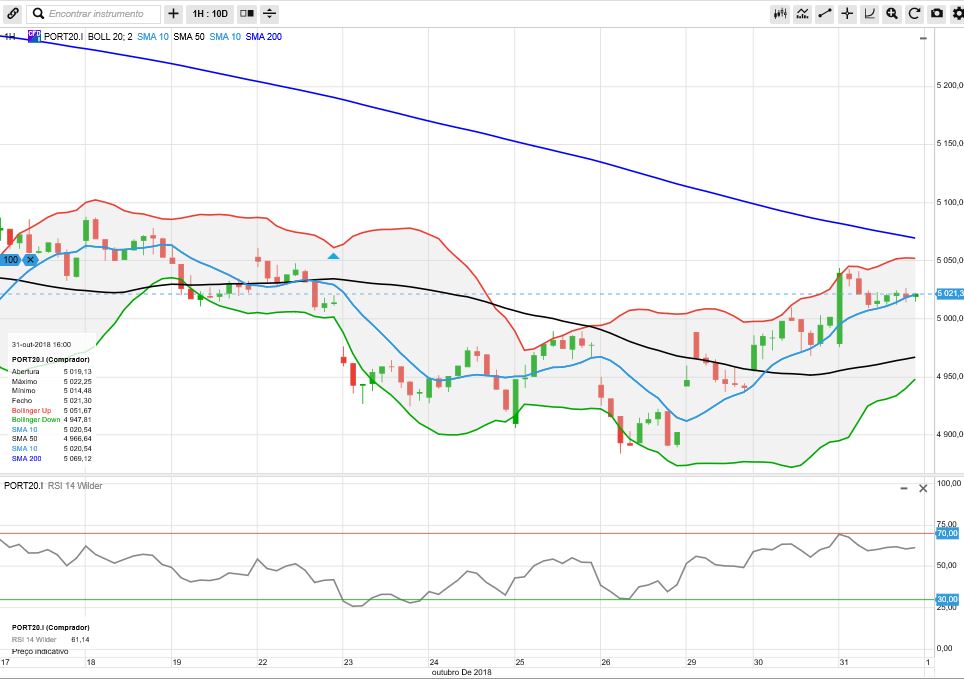Remove the 100 marker with its X
964x679 pixels.
pyautogui.click(x=30, y=260)
